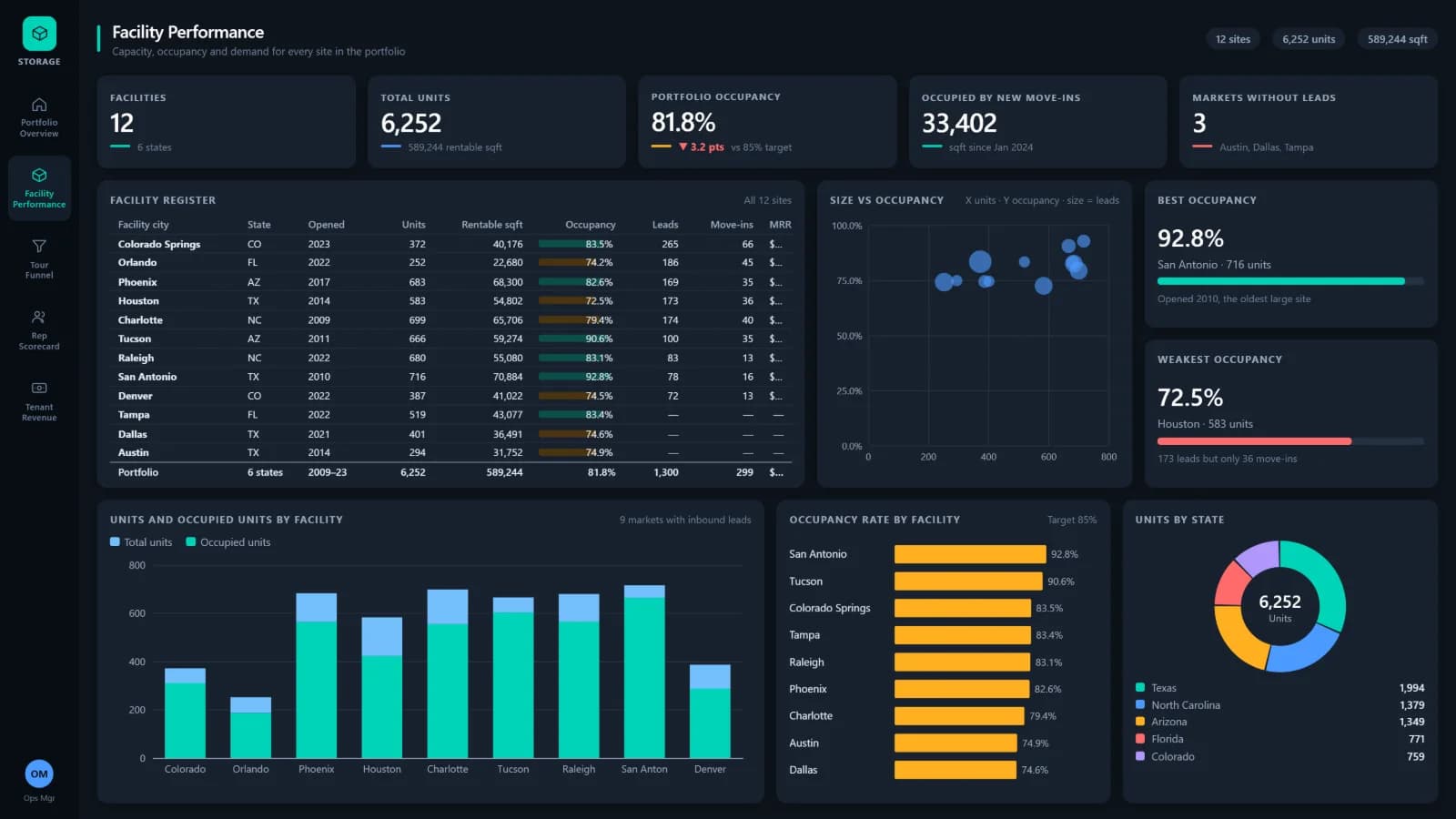The height and width of the screenshot is (819, 1456).
Task: Click the 589,244 sqft chip
Action: pos(1397,39)
